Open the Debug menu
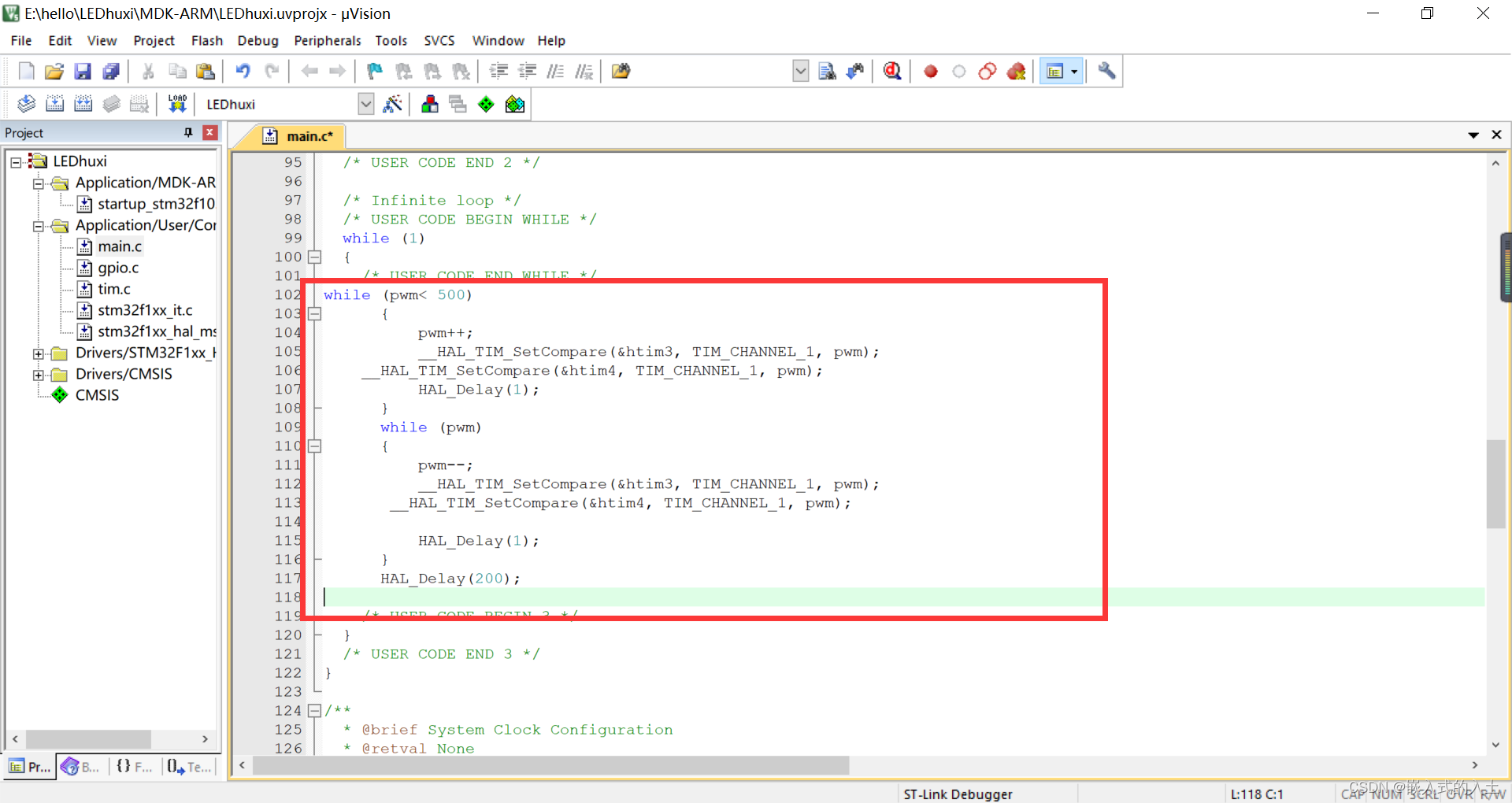 click(258, 41)
